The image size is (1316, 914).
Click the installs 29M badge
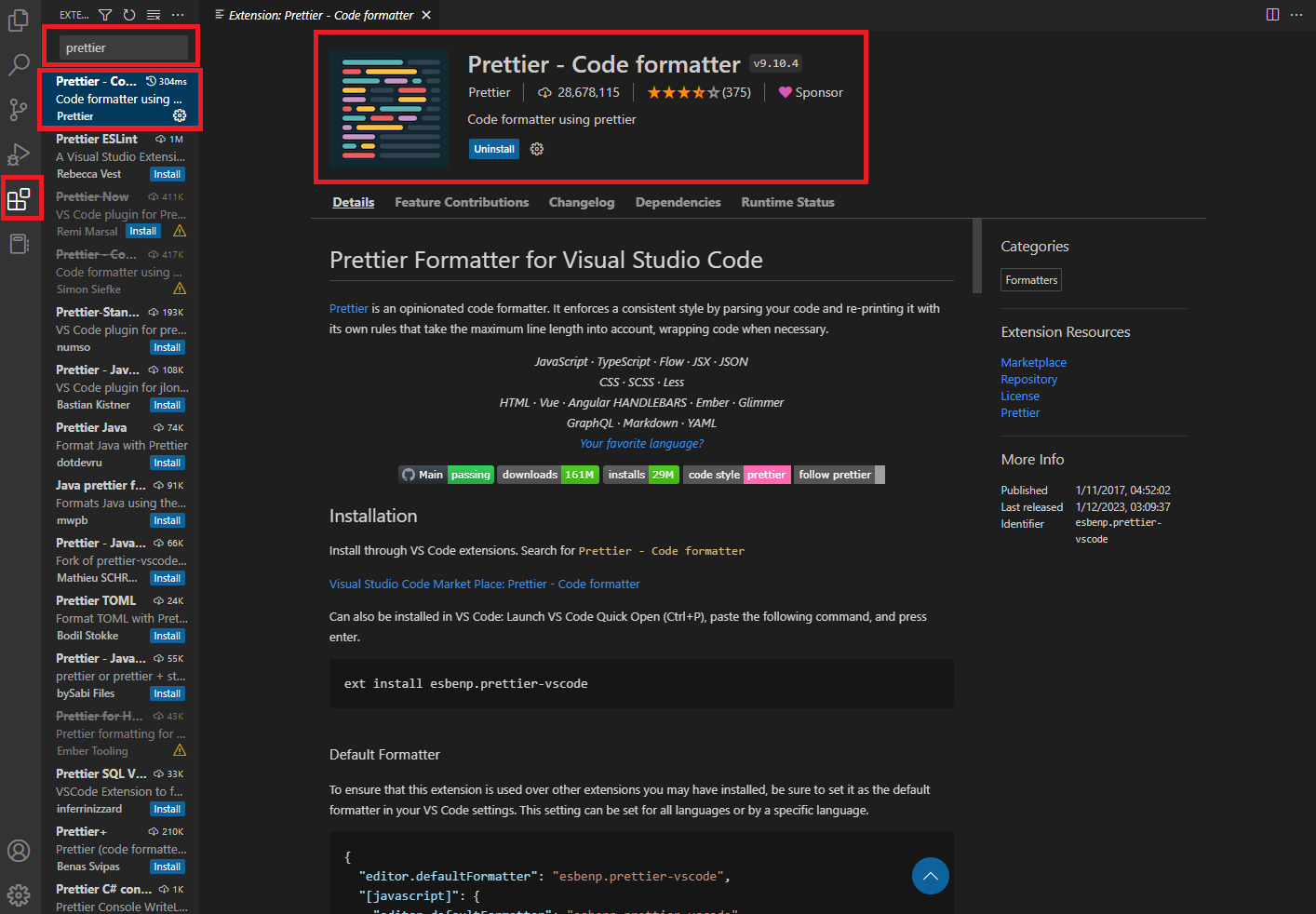click(x=641, y=475)
